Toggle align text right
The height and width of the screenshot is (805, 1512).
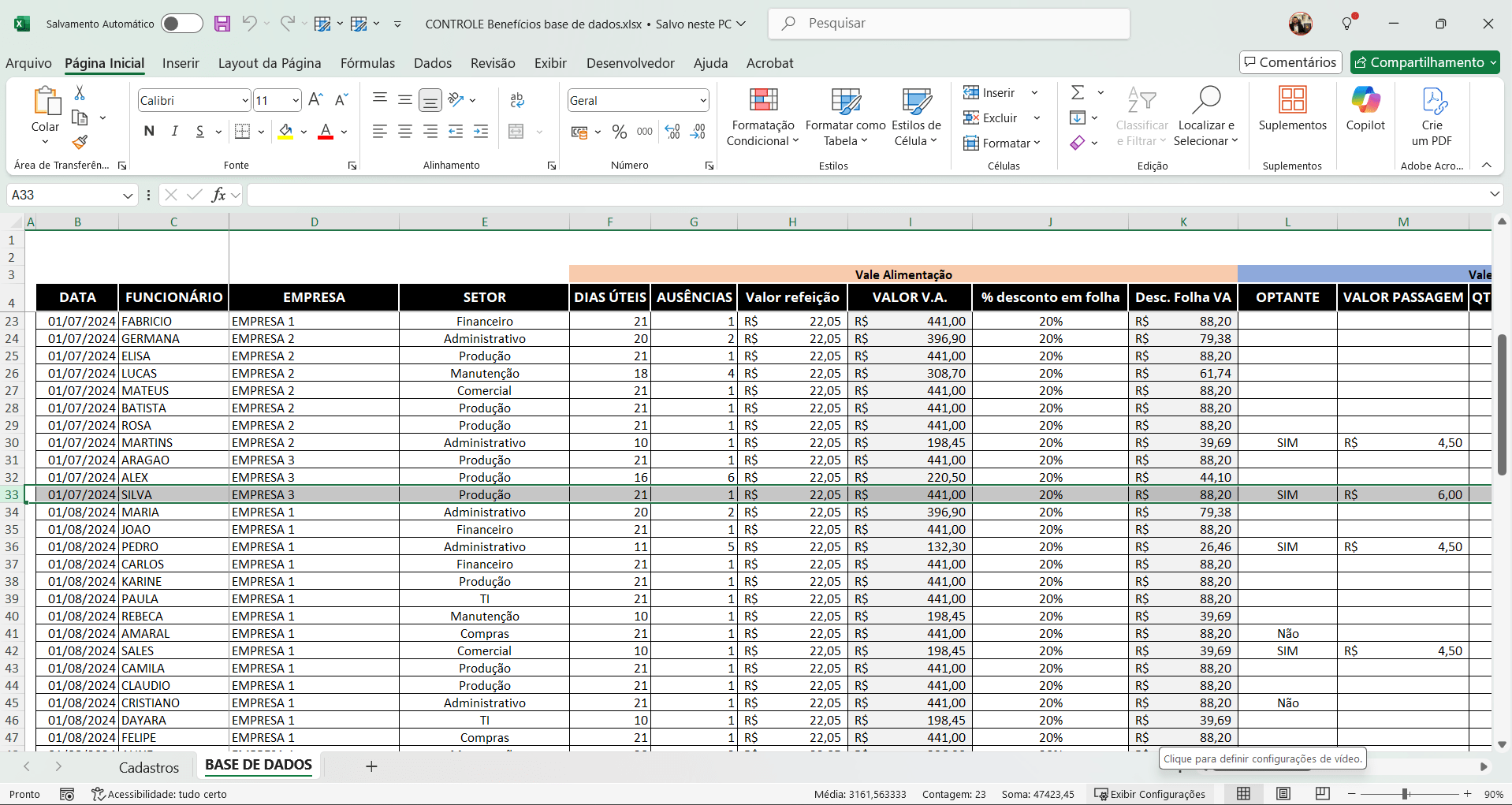430,132
